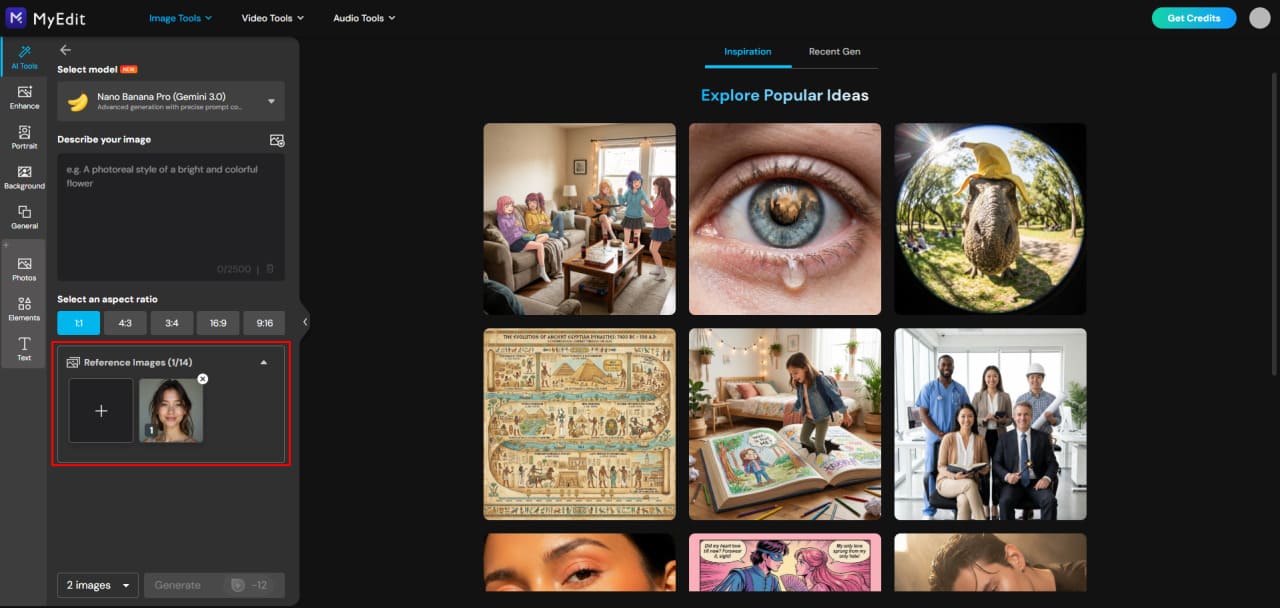Add a new reference image
1280x608 pixels.
(x=101, y=410)
